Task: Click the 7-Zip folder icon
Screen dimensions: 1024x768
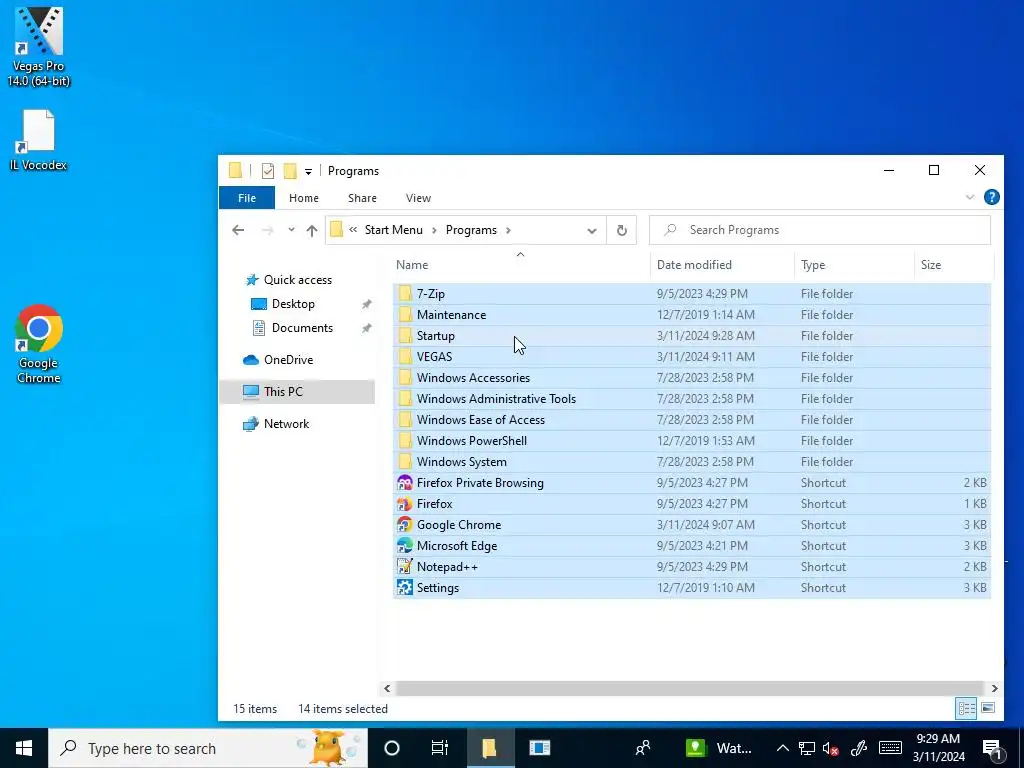Action: pos(405,293)
